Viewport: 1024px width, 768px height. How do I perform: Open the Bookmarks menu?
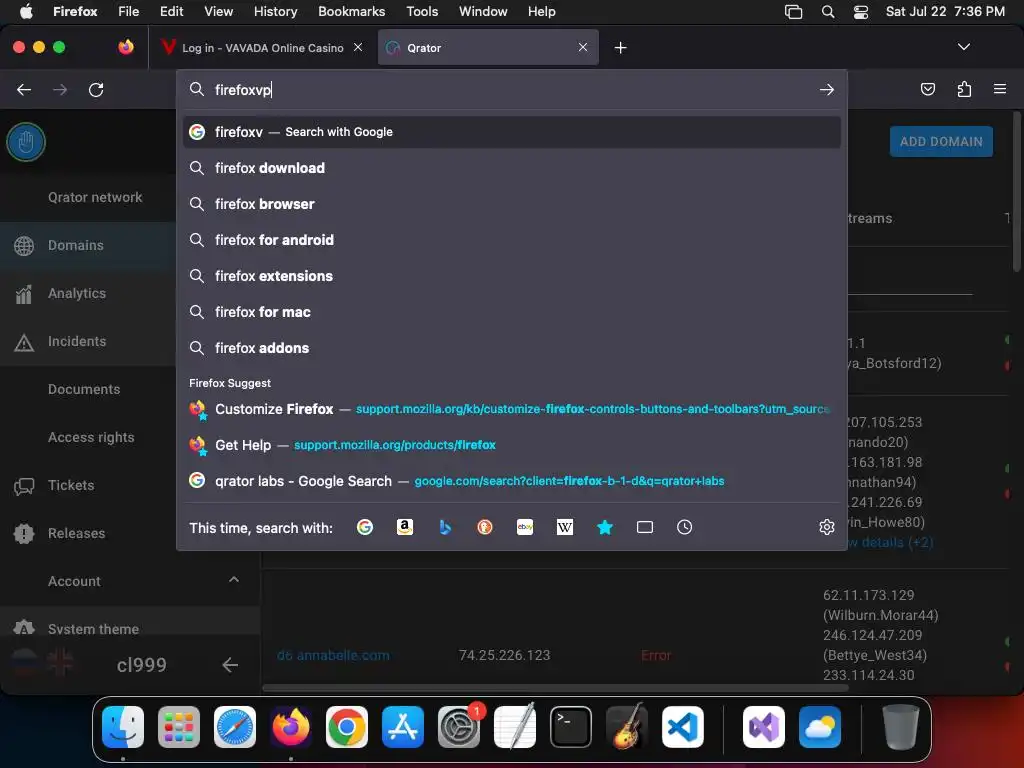pos(351,12)
